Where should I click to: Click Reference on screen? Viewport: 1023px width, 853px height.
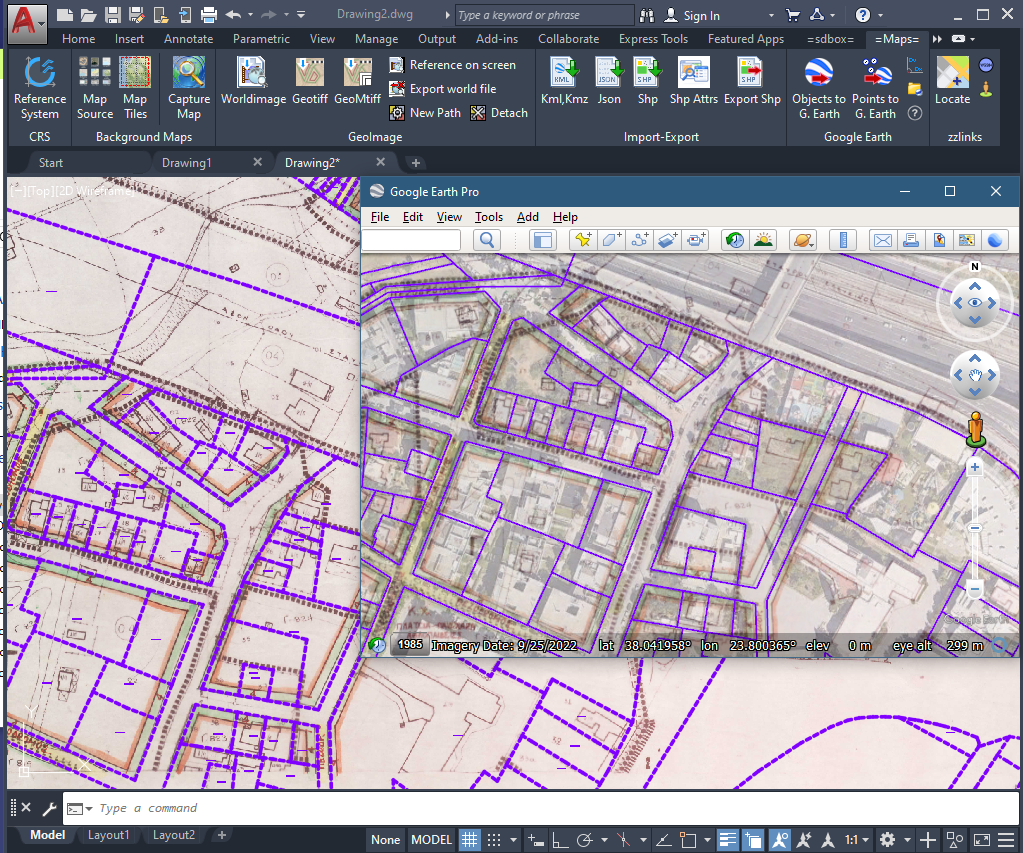452,65
